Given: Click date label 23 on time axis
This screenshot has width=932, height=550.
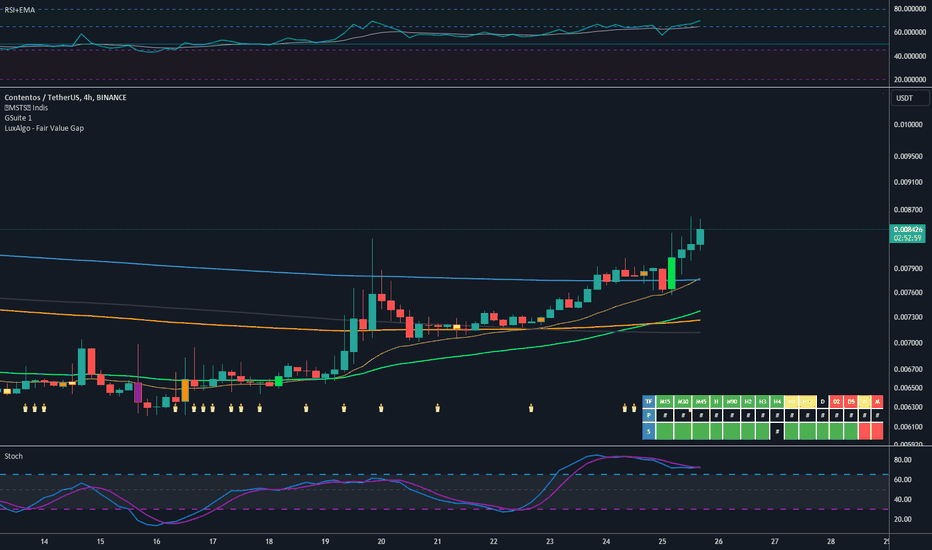Looking at the screenshot, I should pyautogui.click(x=550, y=542).
